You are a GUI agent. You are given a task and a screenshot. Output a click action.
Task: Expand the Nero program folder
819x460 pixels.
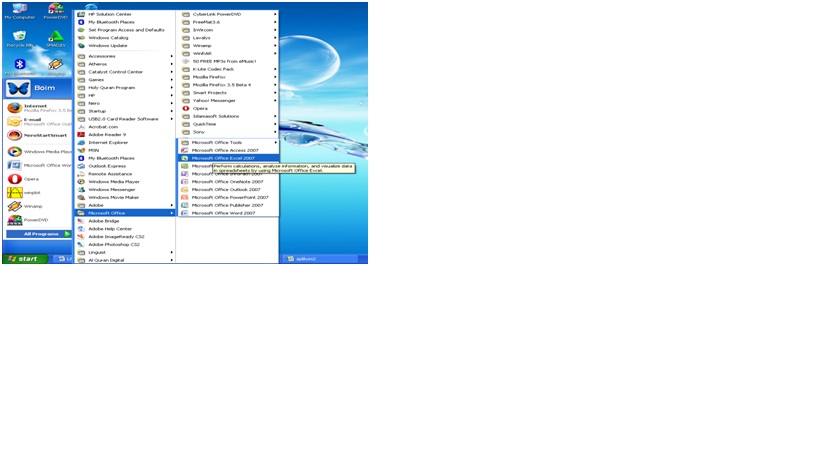pyautogui.click(x=125, y=103)
